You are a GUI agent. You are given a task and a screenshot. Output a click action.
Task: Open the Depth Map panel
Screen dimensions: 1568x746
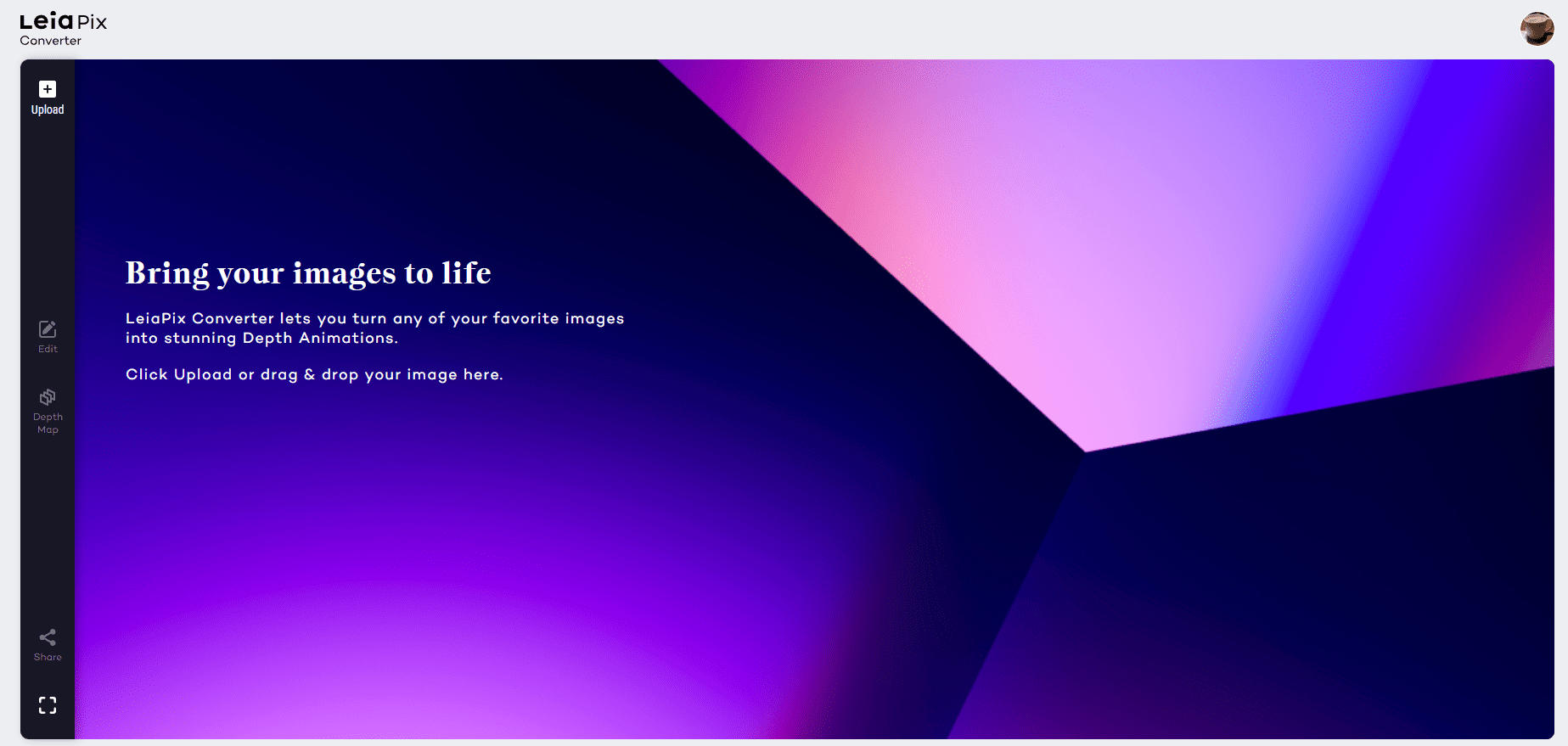click(48, 412)
